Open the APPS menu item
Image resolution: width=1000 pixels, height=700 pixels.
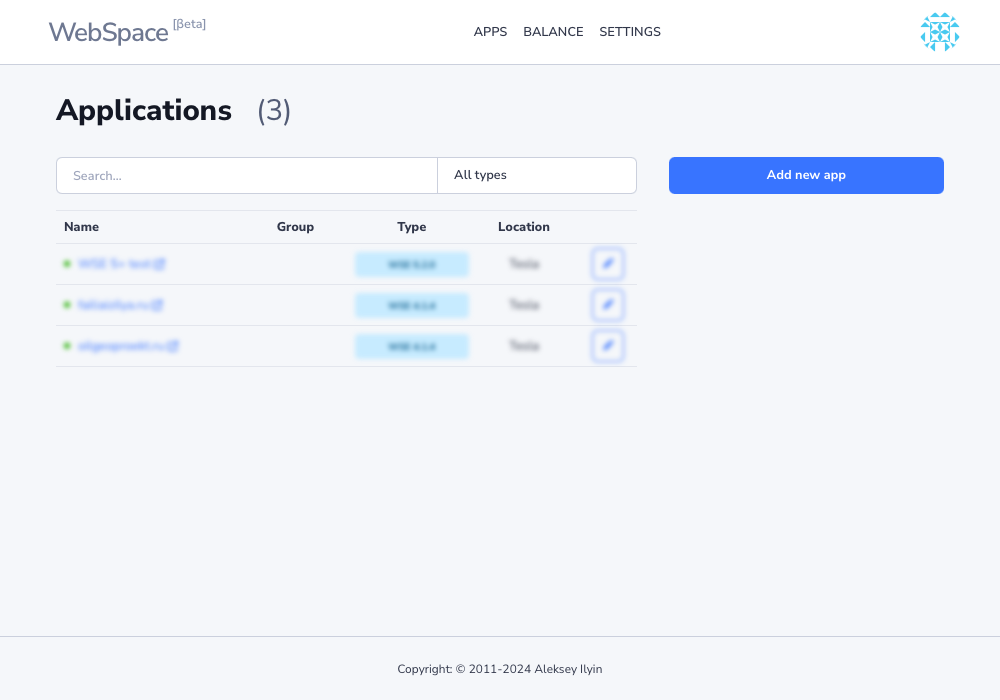(x=490, y=32)
